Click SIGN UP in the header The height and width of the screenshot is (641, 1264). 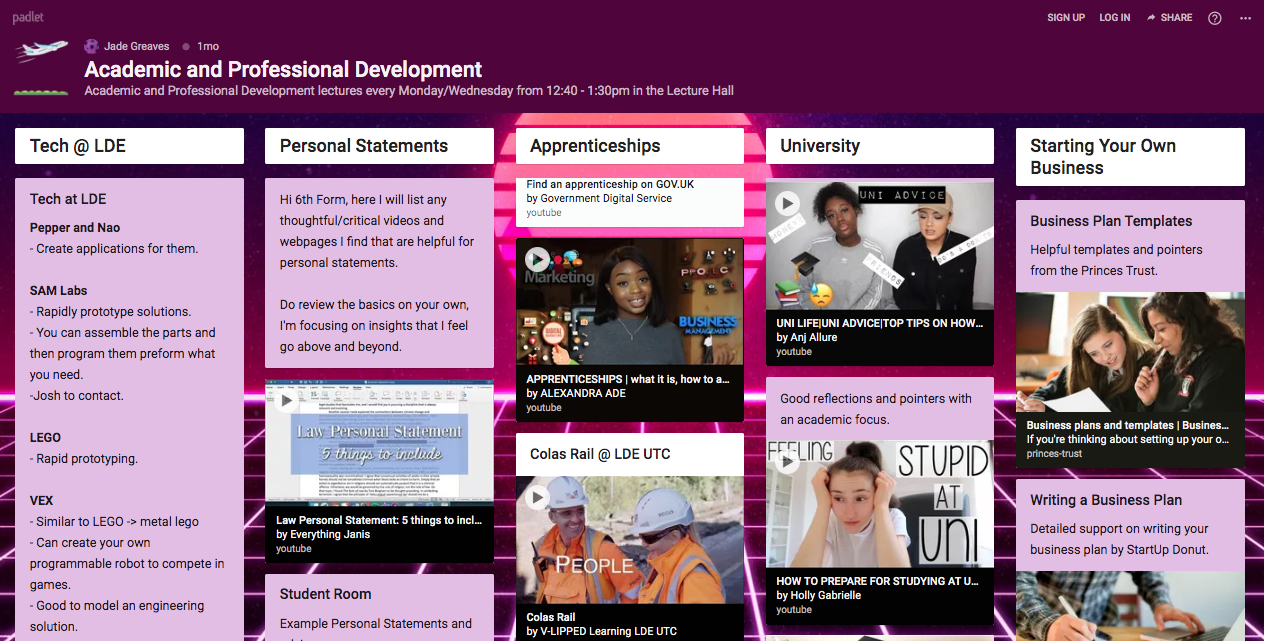[x=1066, y=18]
